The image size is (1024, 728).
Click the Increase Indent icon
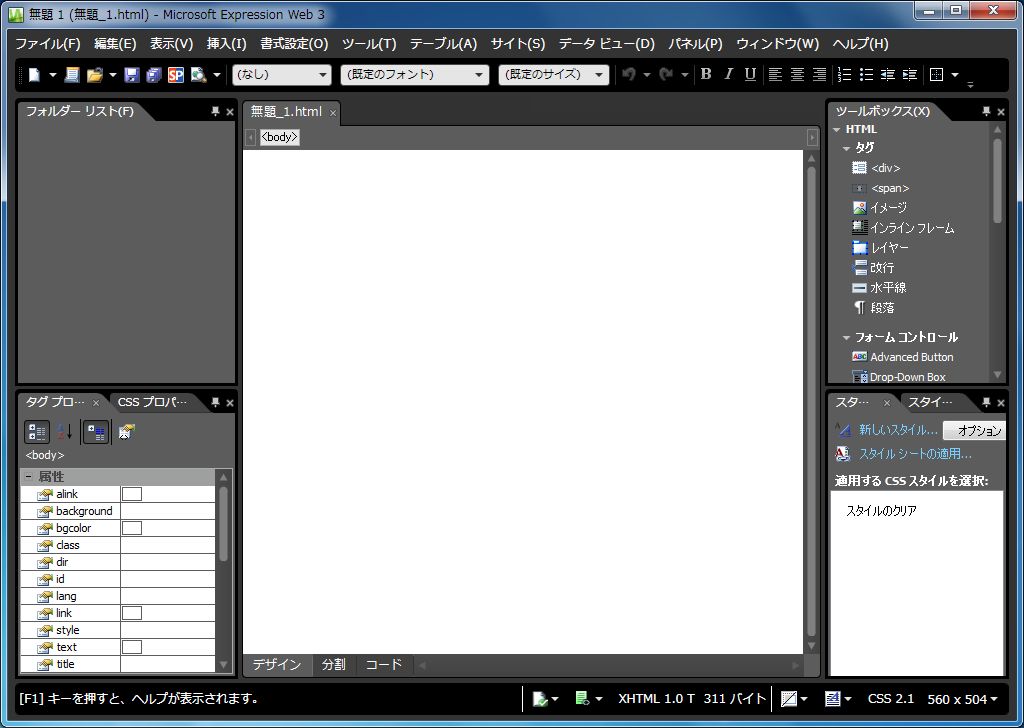(x=910, y=74)
